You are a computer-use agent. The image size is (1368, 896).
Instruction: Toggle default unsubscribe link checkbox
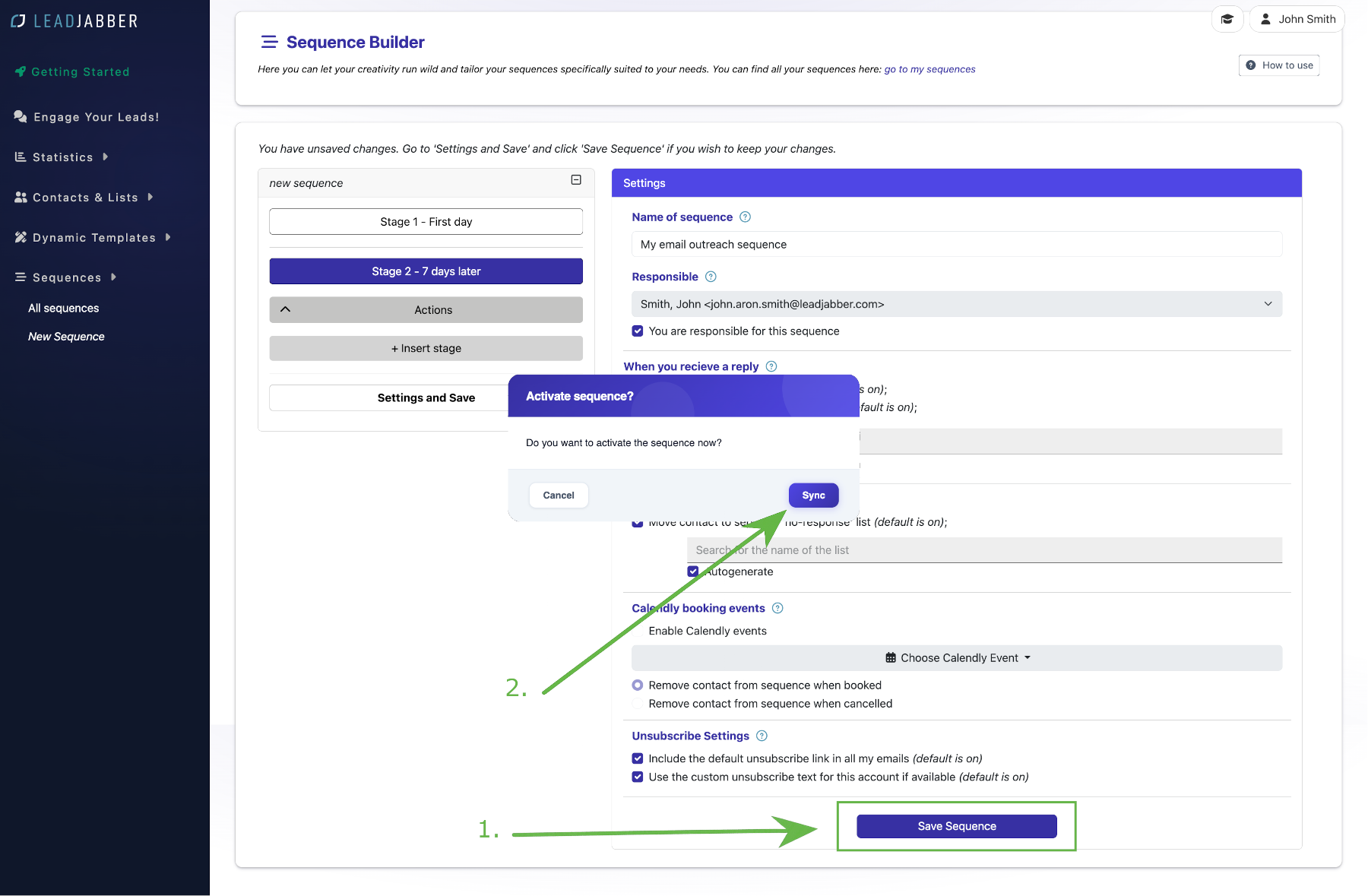[638, 758]
